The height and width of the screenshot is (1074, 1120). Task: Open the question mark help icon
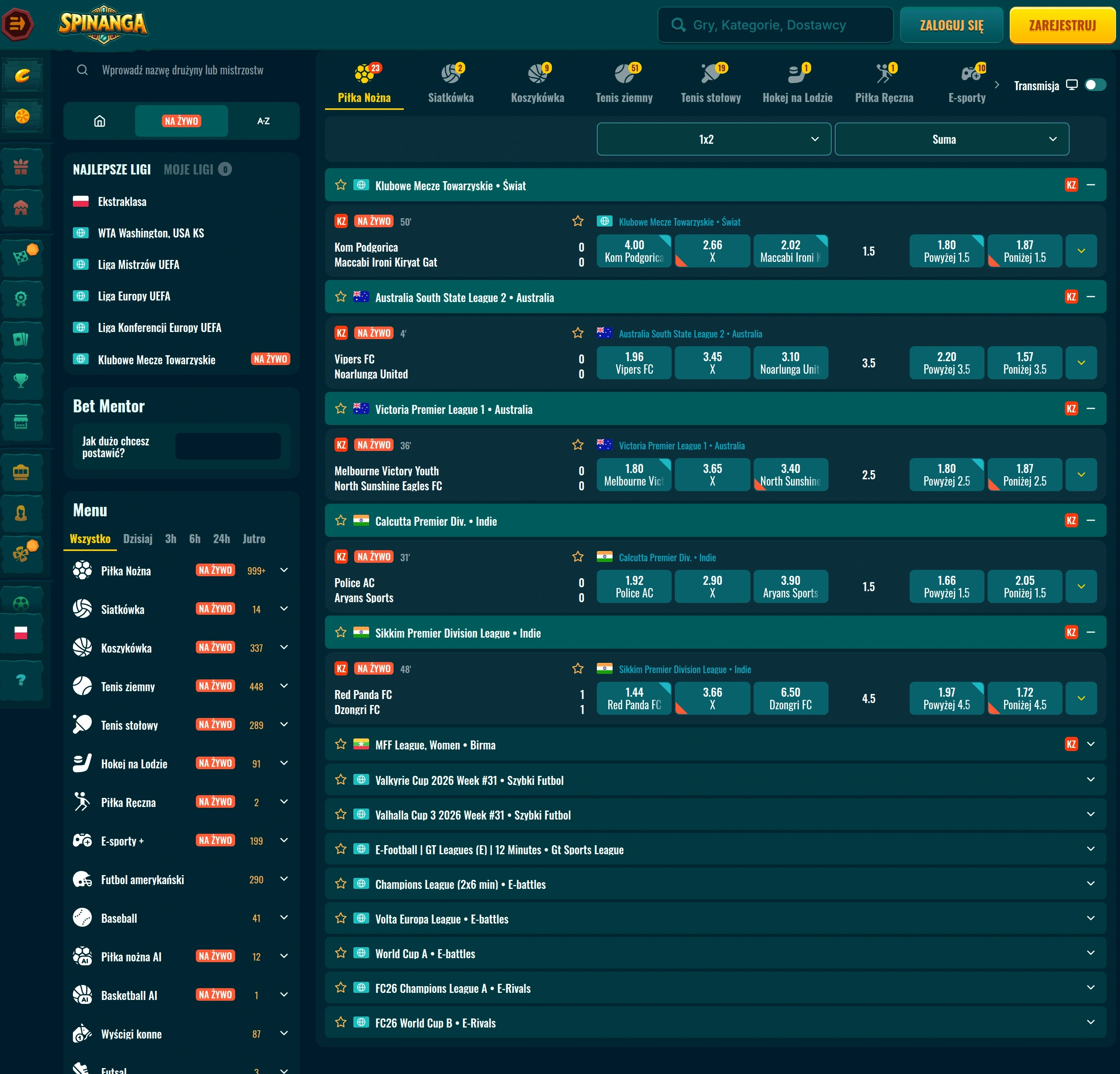coord(21,680)
